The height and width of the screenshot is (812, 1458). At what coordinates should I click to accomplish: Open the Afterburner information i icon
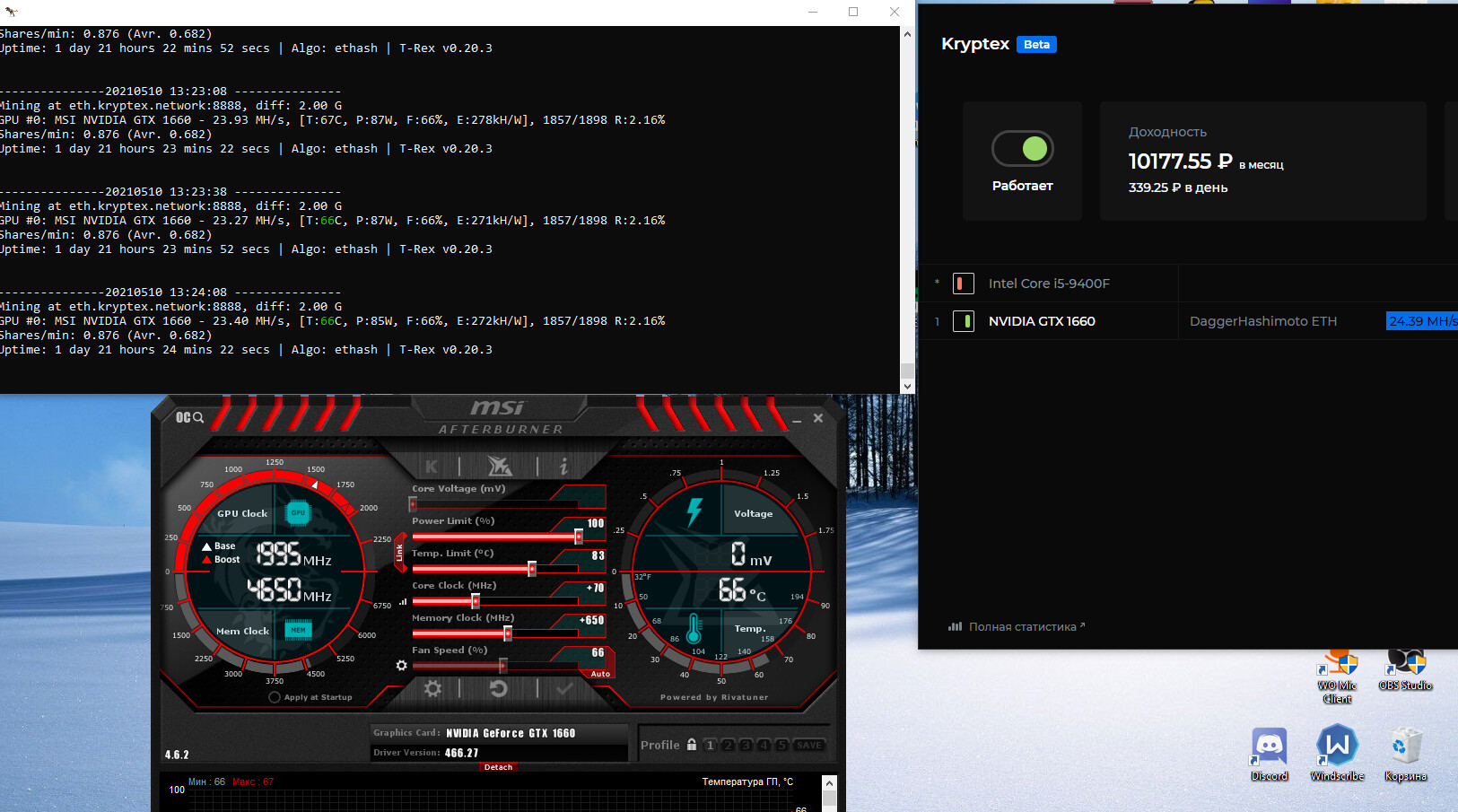tap(563, 466)
